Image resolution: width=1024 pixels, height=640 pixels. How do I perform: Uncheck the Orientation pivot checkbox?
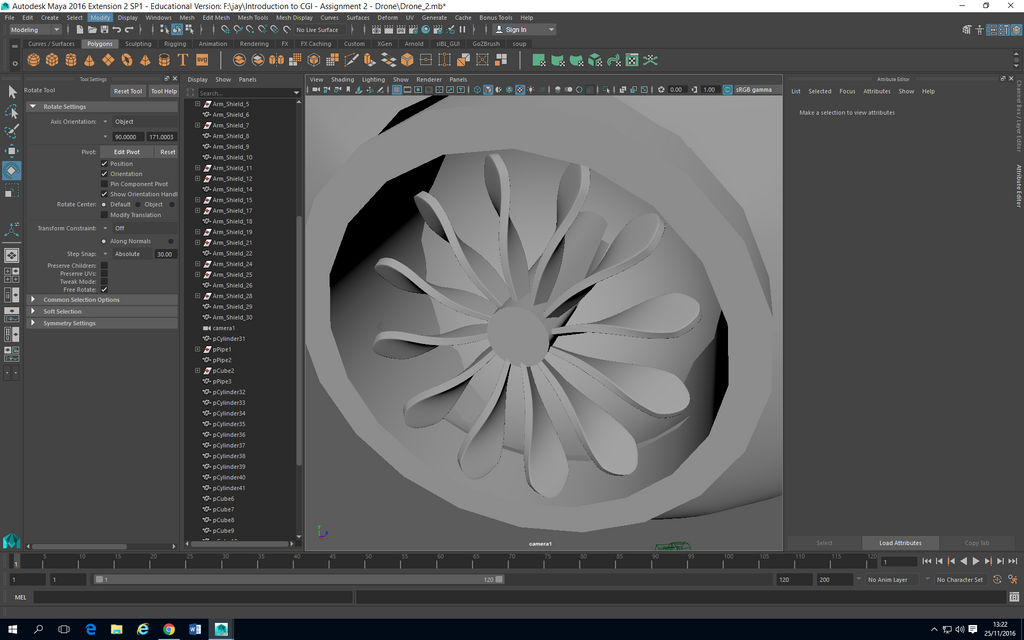pyautogui.click(x=104, y=174)
